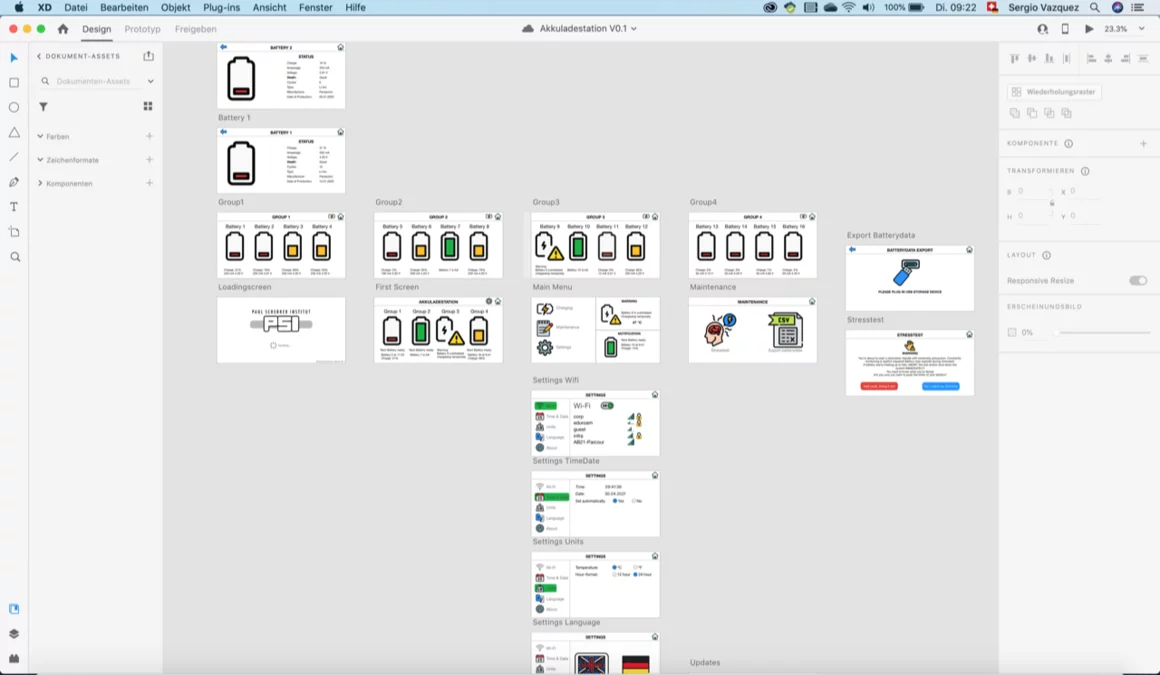Select the Pen tool
Image resolution: width=1160 pixels, height=675 pixels.
point(14,182)
